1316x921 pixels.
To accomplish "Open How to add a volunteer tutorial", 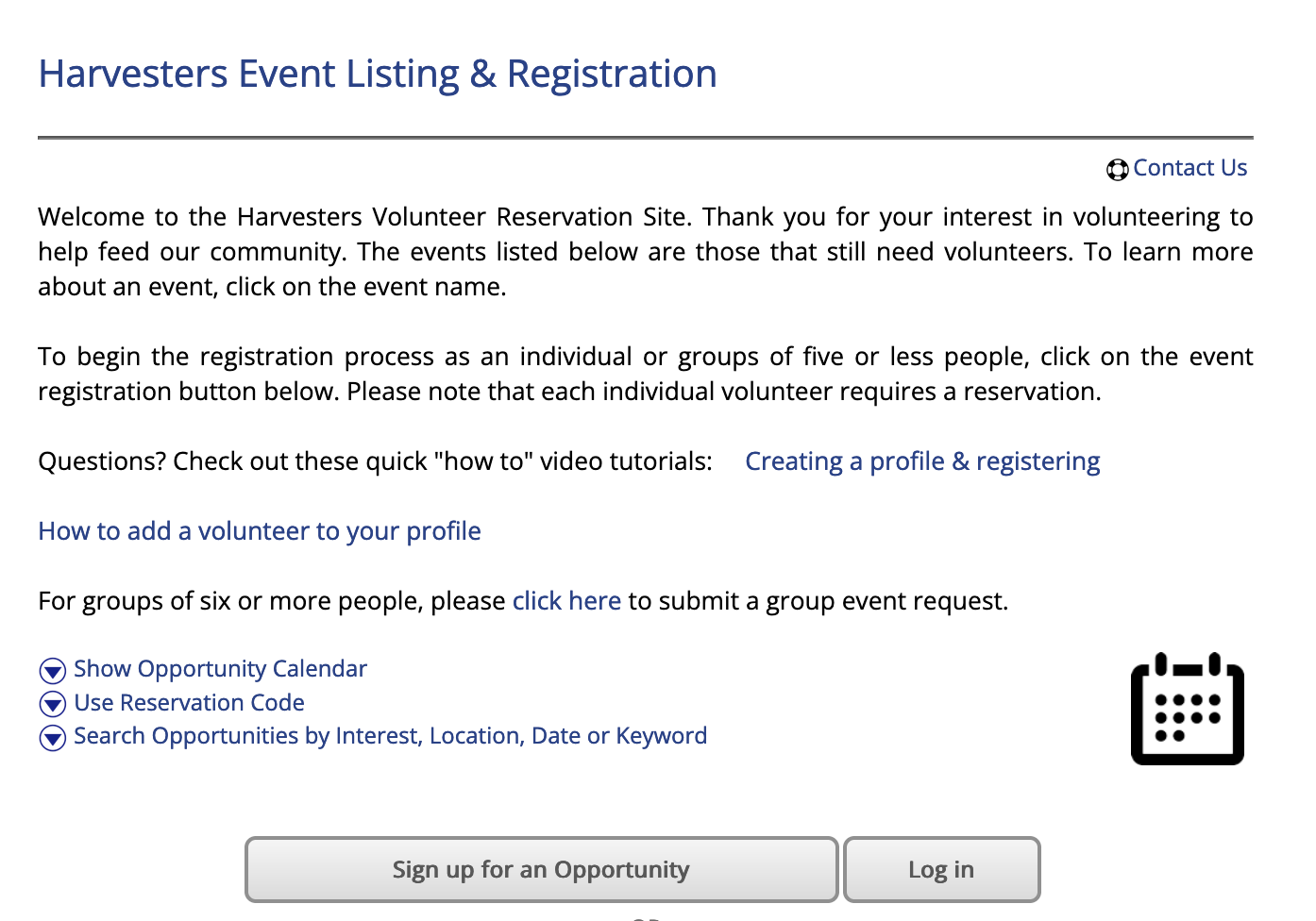I will 260,531.
